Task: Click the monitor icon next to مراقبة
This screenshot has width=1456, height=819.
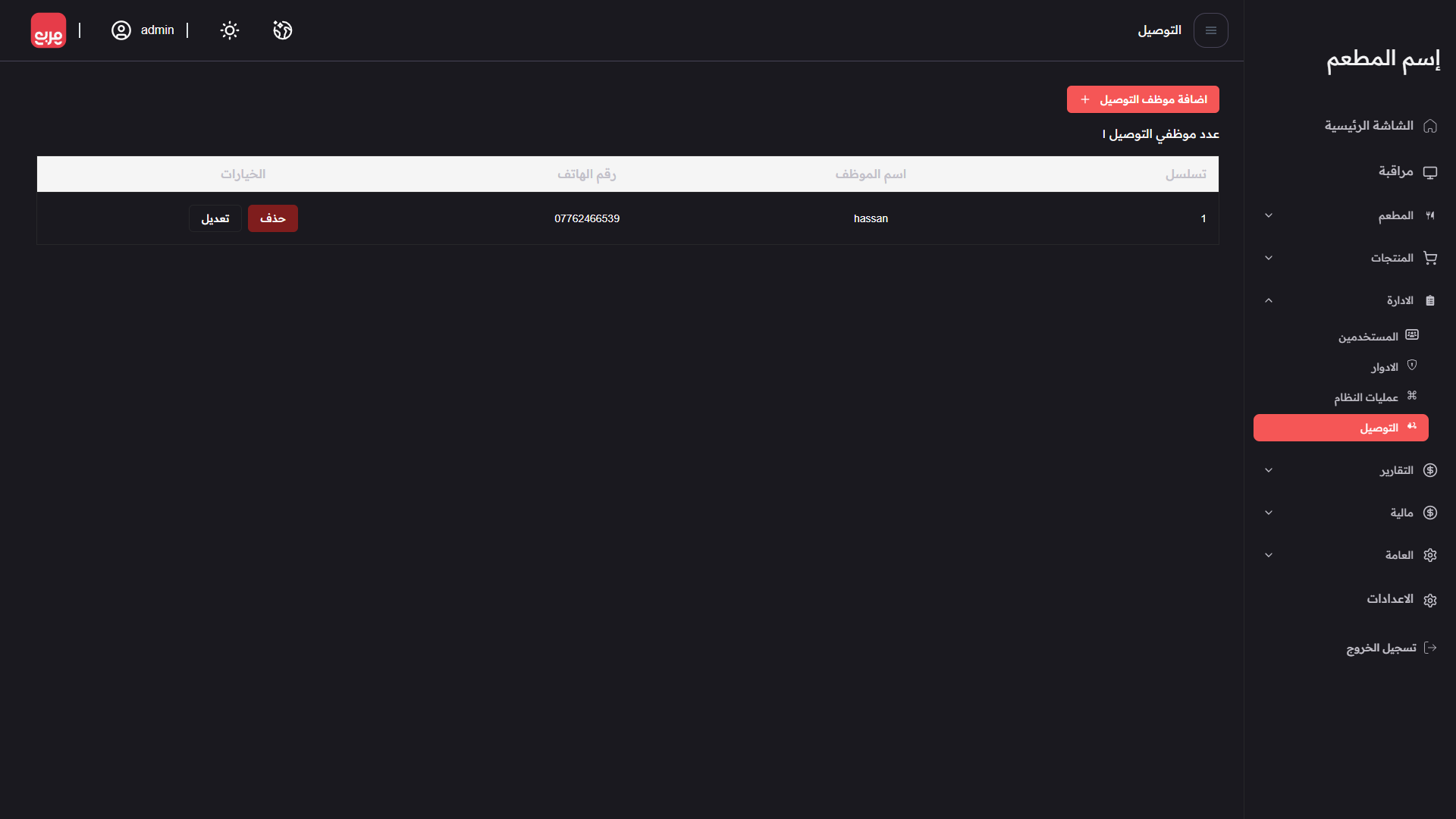Action: point(1430,172)
